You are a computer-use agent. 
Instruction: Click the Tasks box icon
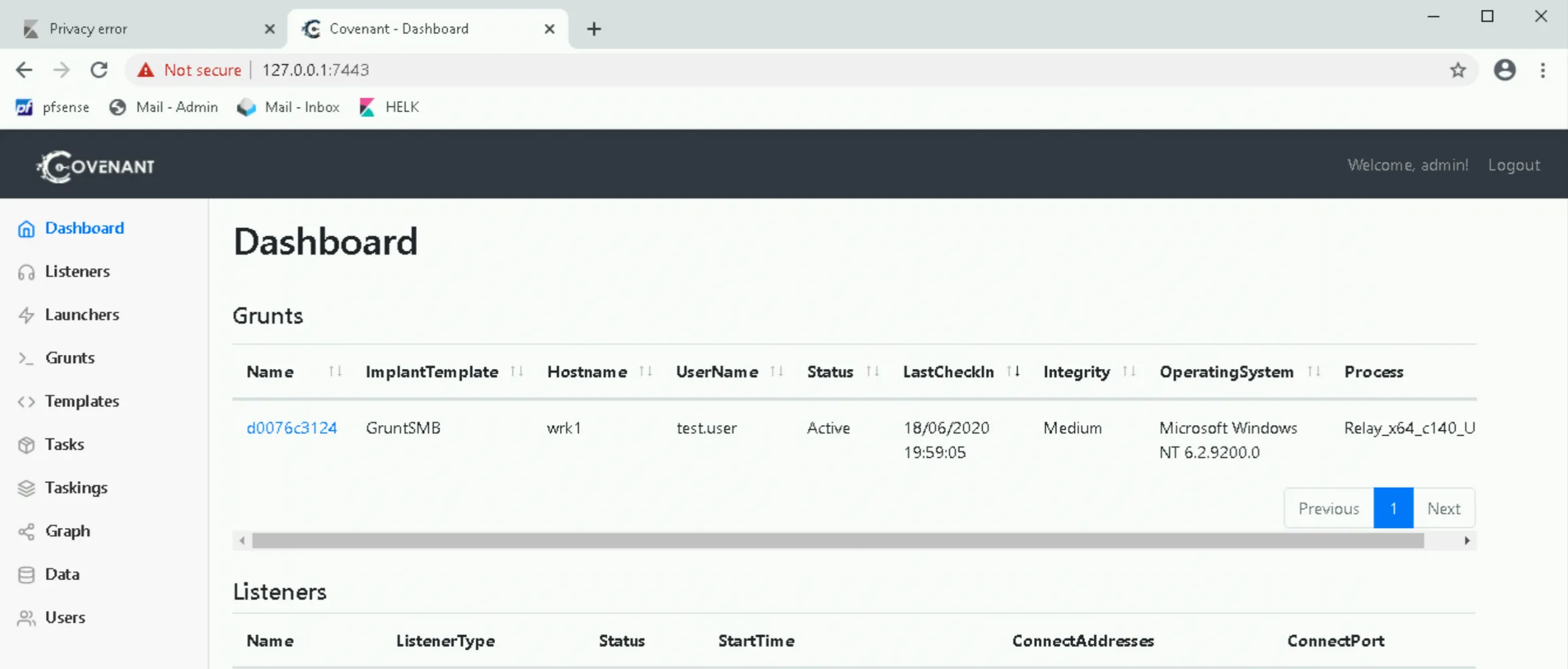coord(26,445)
